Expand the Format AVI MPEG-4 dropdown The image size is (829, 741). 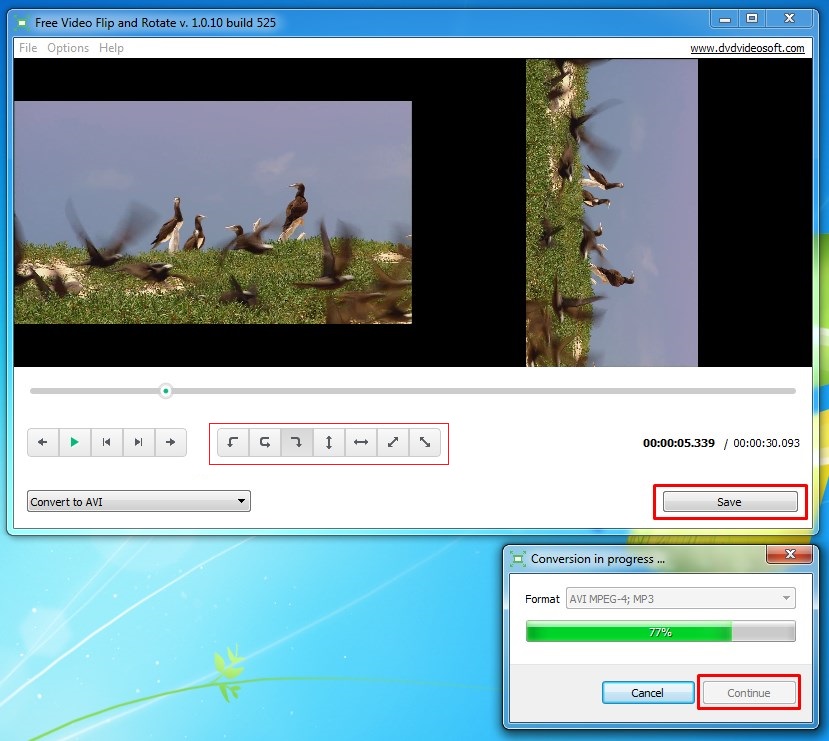click(680, 599)
